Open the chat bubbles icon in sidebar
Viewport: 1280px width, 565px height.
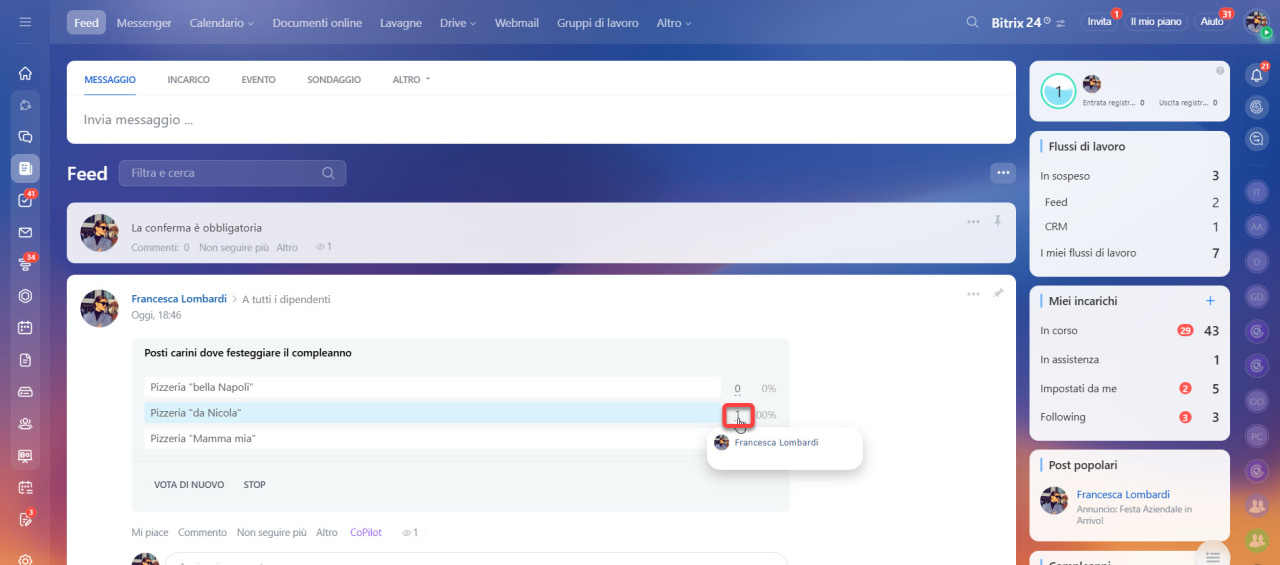click(x=25, y=137)
